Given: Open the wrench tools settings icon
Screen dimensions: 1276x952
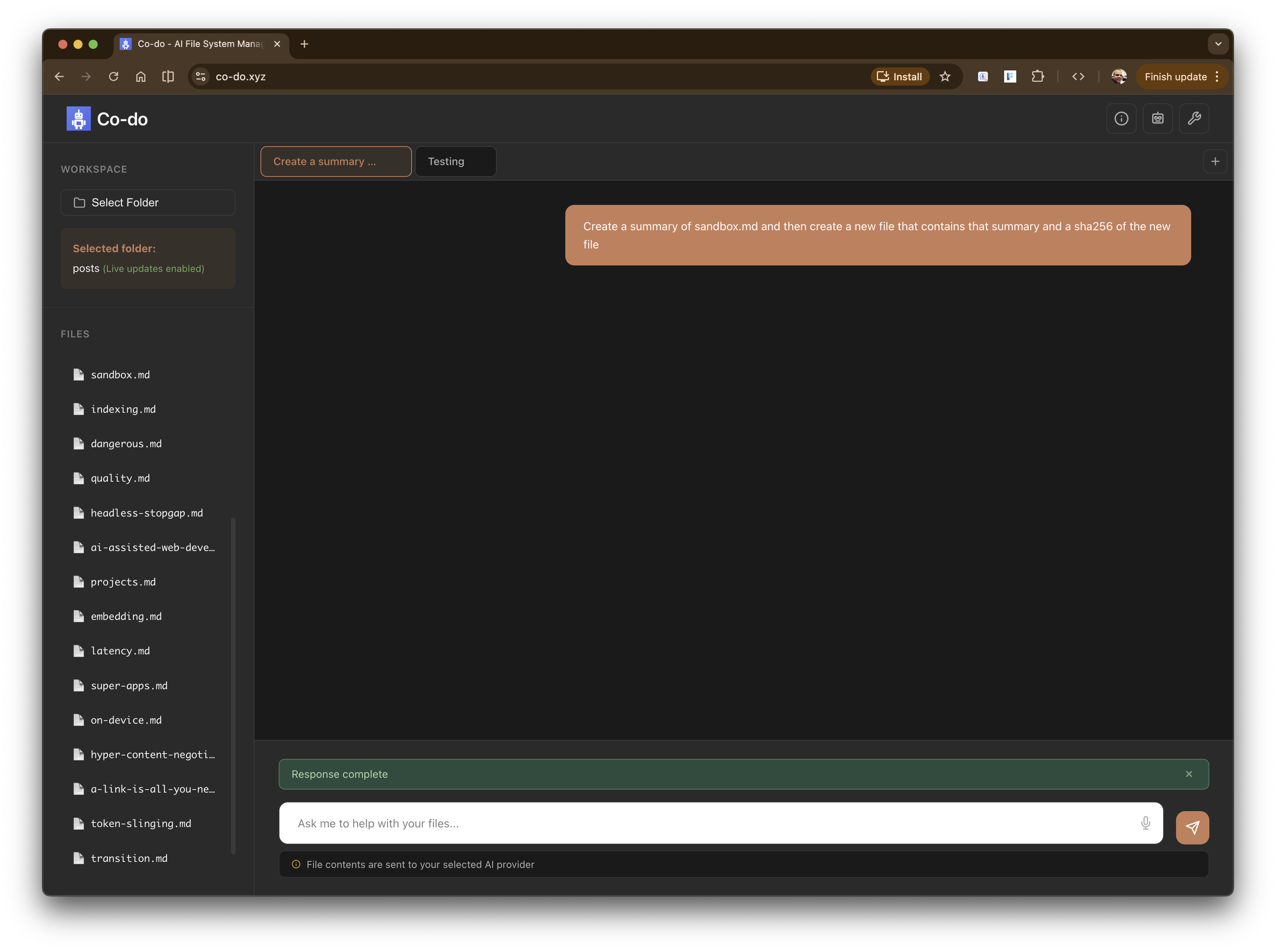Looking at the screenshot, I should [1193, 119].
